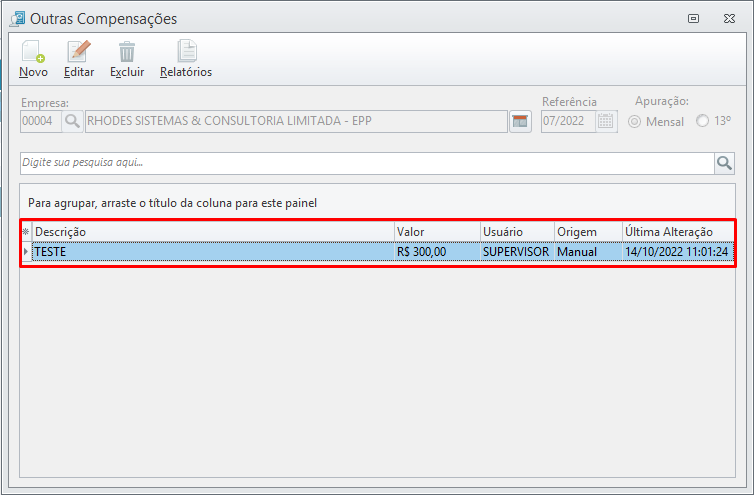
Task: Click the Empresa code field 00004
Action: (41, 121)
